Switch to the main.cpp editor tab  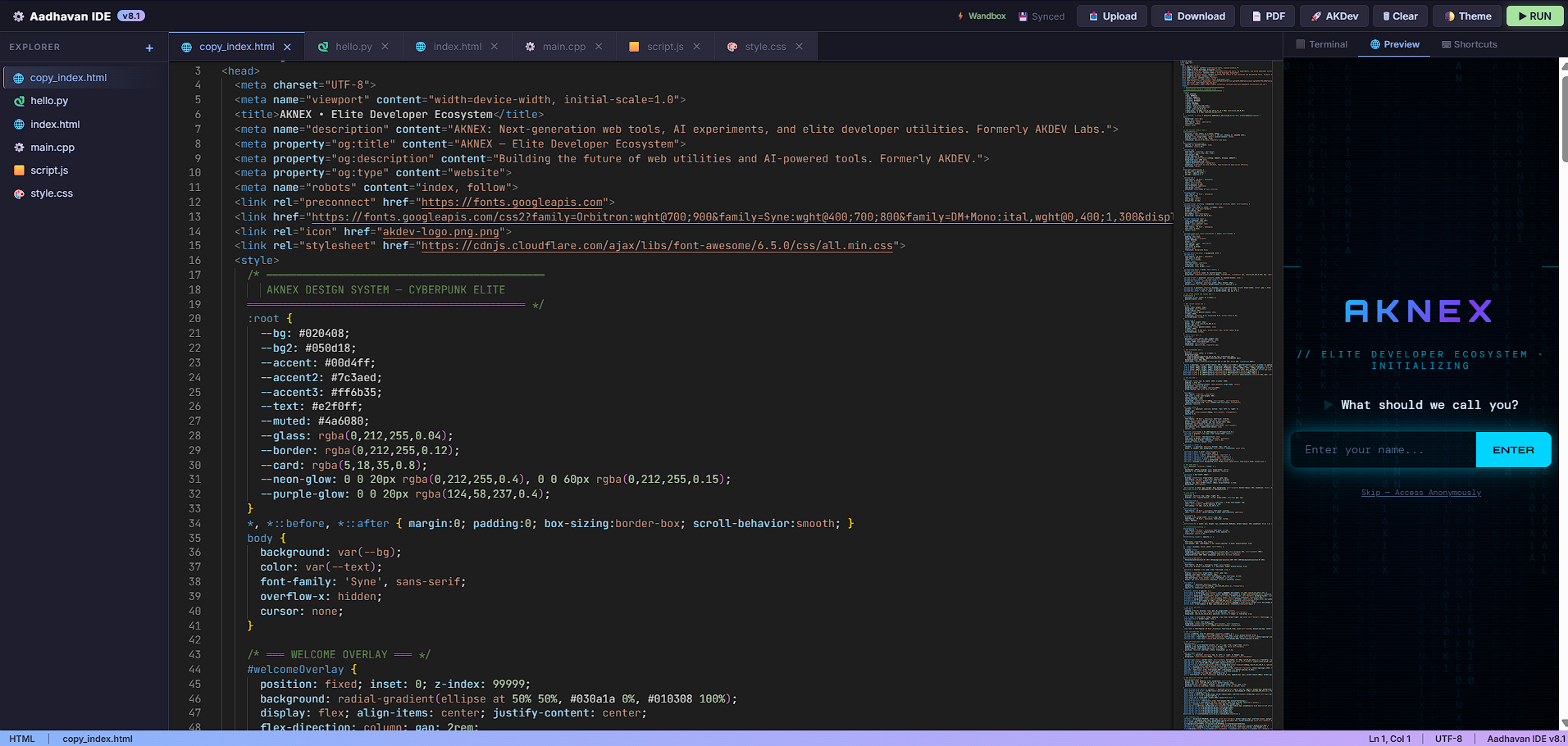coord(563,47)
